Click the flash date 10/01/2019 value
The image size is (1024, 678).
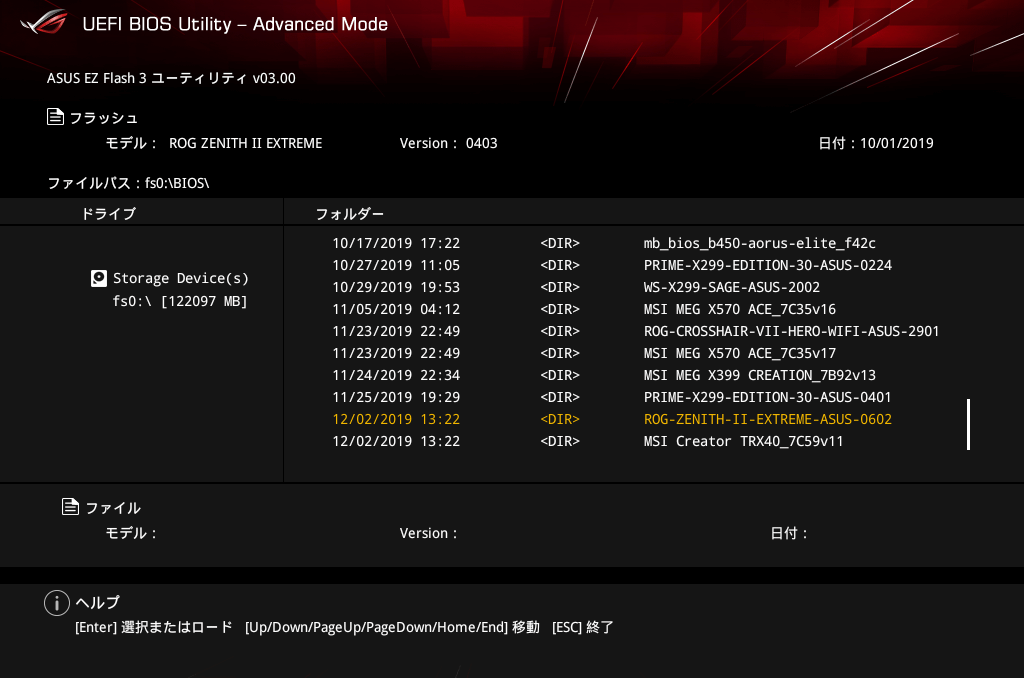pyautogui.click(x=897, y=143)
